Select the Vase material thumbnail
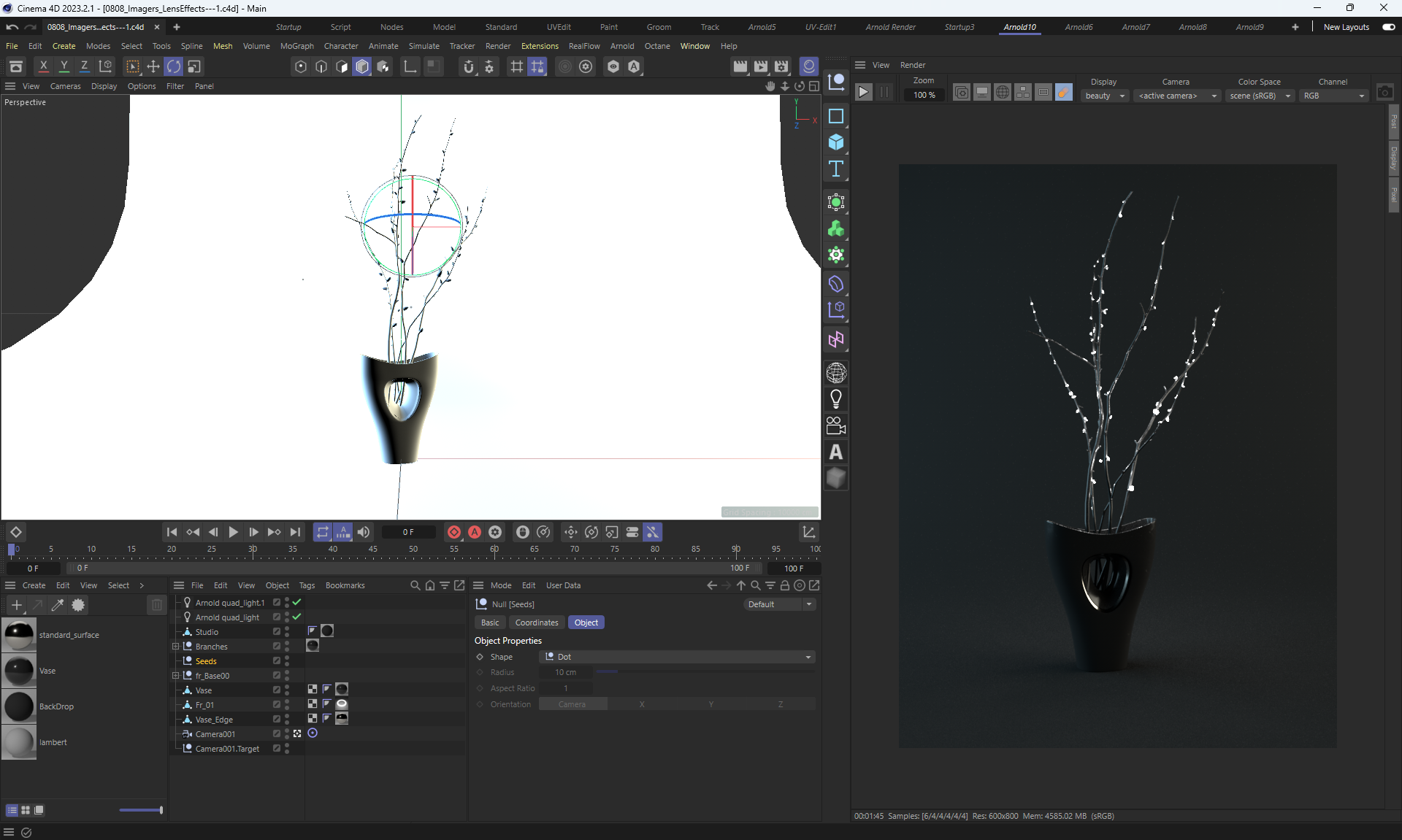The width and height of the screenshot is (1402, 840). coord(19,671)
